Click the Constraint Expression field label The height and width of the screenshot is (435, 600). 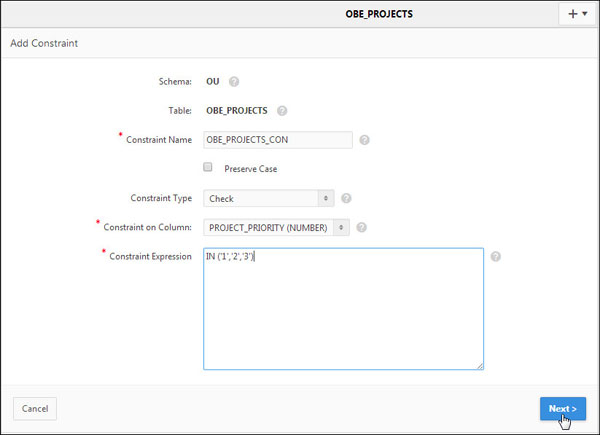coord(149,257)
